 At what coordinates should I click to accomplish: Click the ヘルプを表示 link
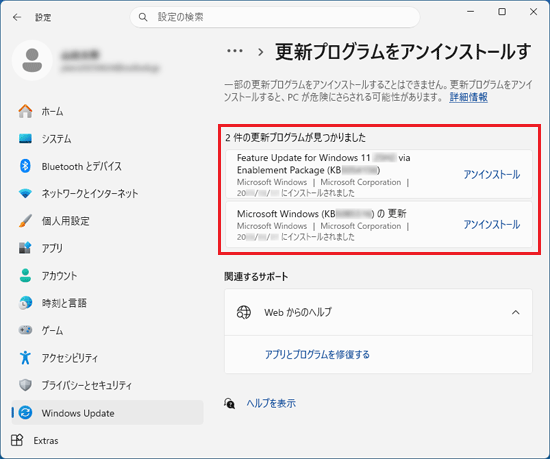click(x=271, y=403)
